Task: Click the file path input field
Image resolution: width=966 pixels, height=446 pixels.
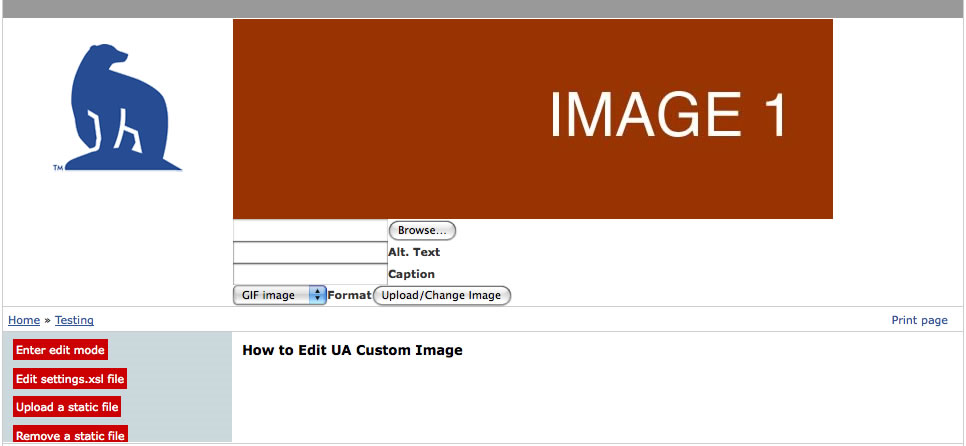Action: 310,230
